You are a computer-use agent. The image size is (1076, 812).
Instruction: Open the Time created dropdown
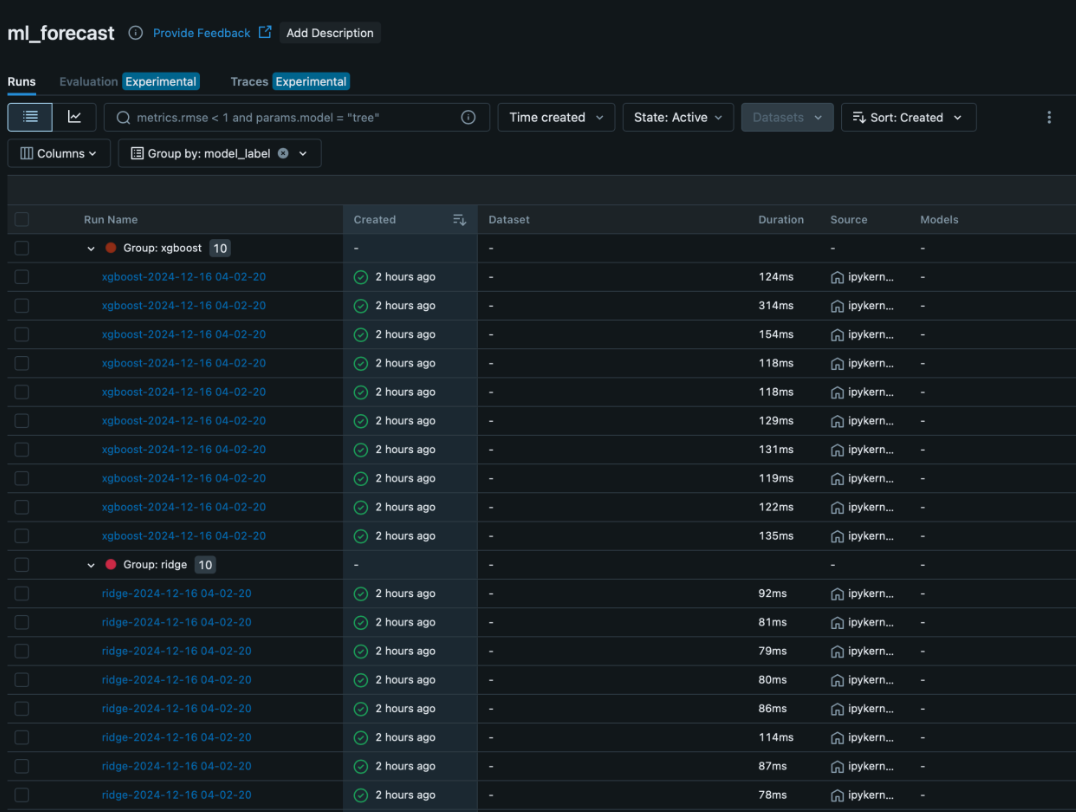(x=556, y=117)
